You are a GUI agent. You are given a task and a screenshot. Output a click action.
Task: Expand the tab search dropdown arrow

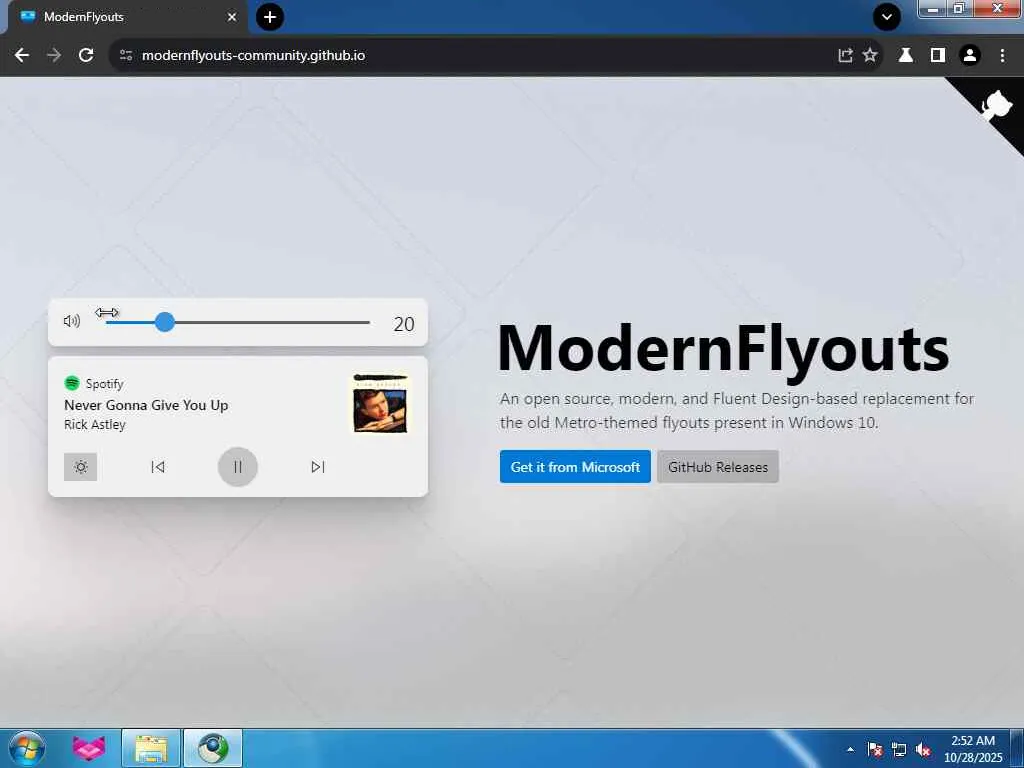(887, 17)
